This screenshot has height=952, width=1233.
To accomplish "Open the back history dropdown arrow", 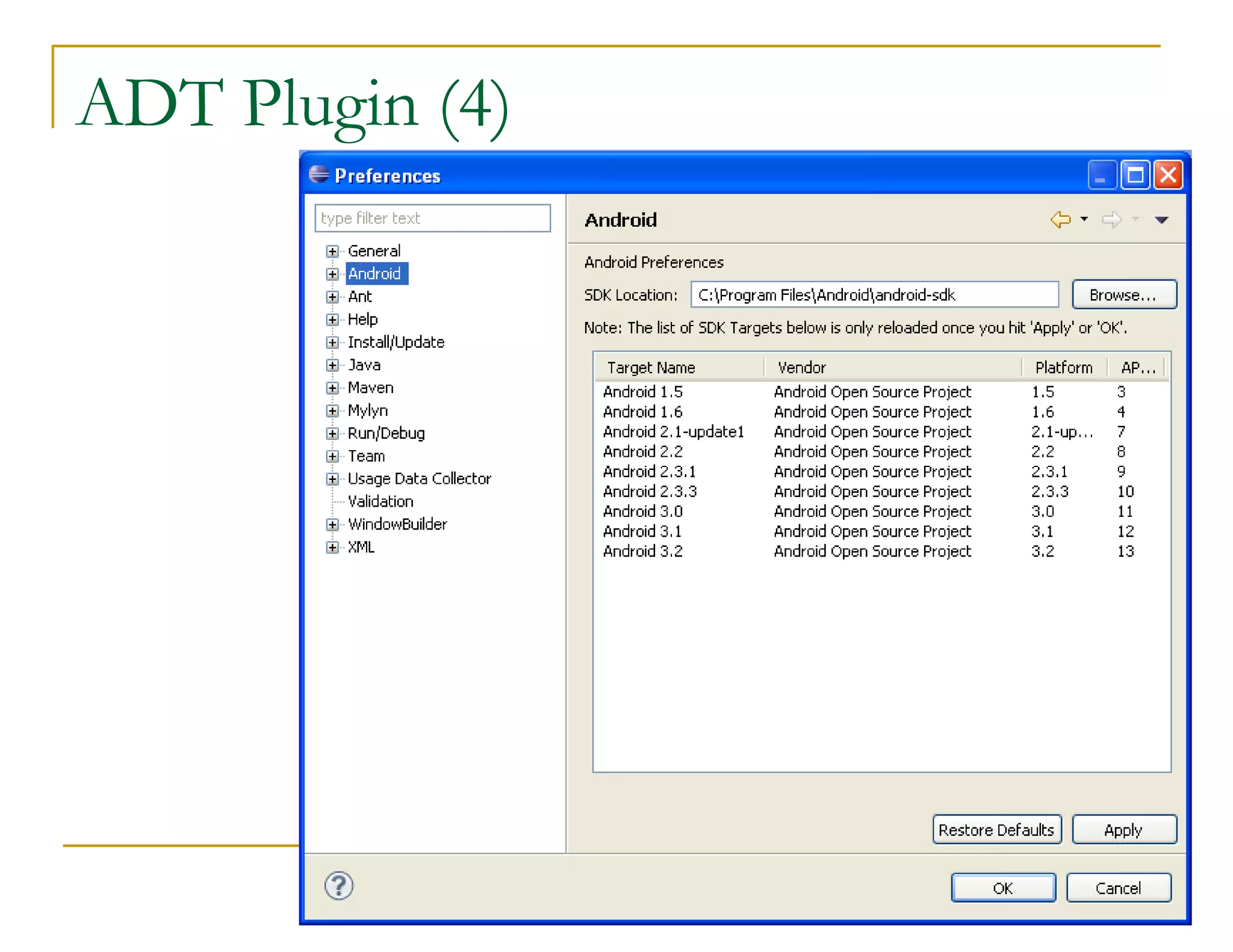I will pos(1084,219).
